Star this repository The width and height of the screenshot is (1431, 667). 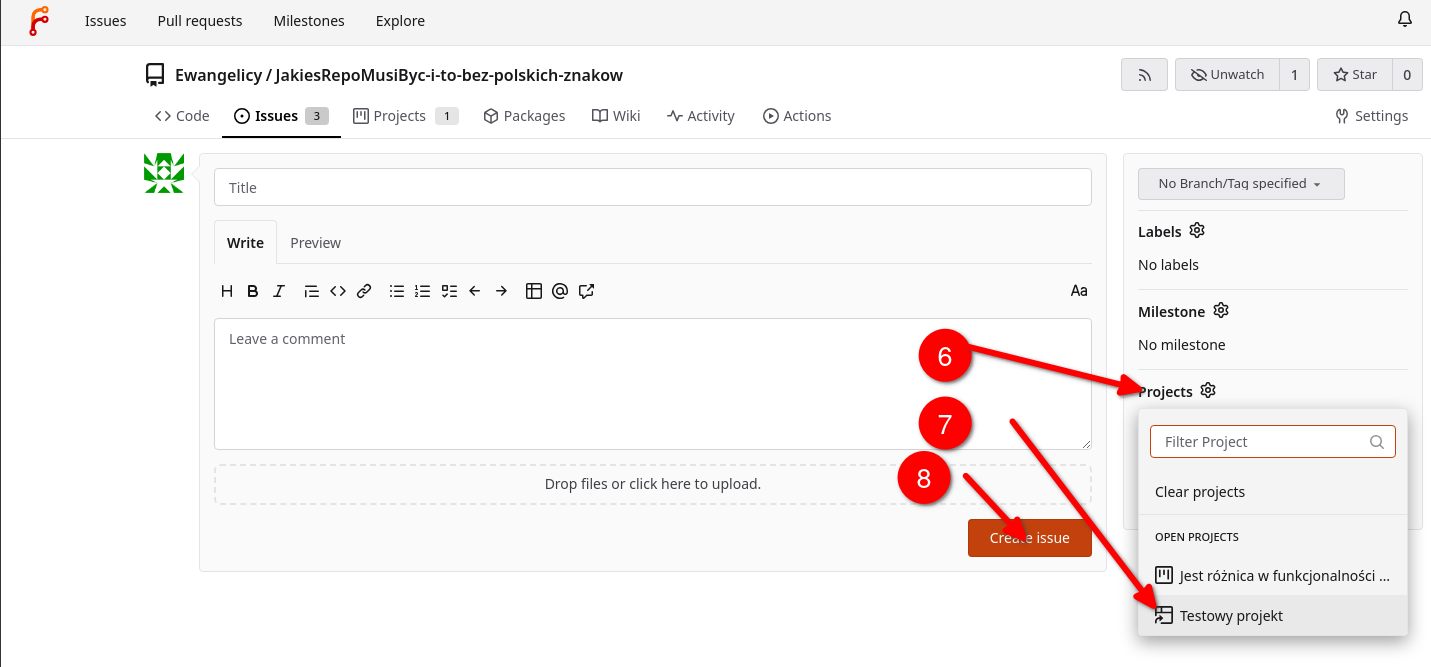[x=1355, y=75]
